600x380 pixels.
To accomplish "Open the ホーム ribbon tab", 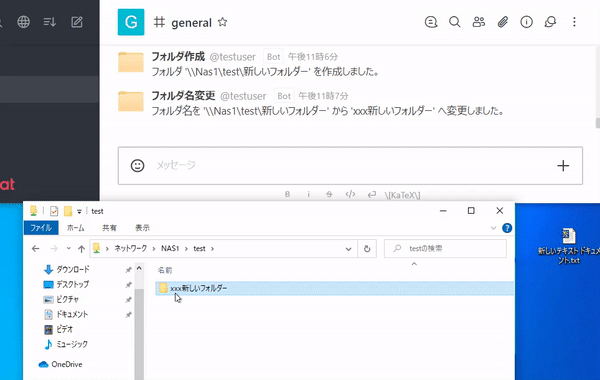I will 75,228.
